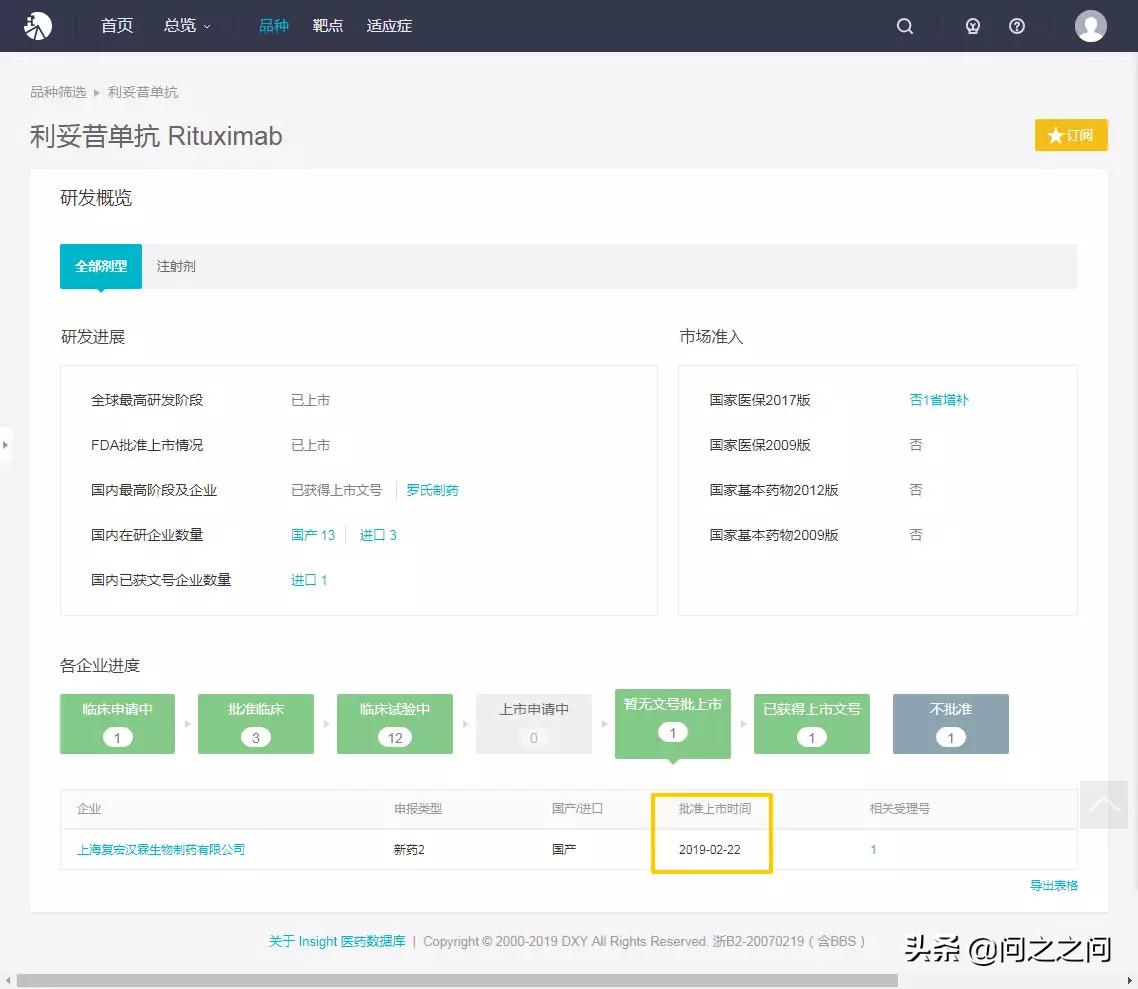Open the 总览 dropdown menu

187,26
